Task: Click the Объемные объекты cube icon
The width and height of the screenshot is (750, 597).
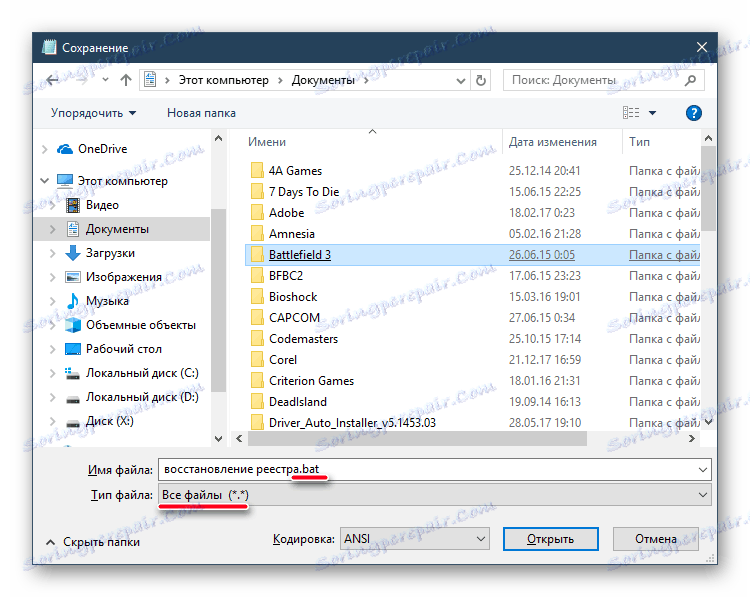Action: coord(73,325)
